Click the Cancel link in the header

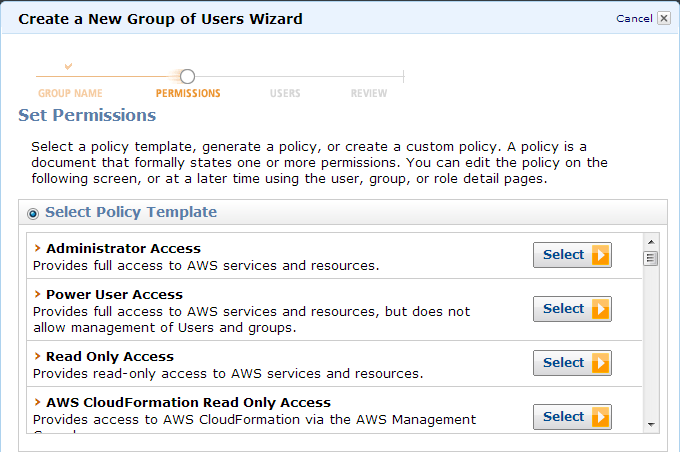coord(634,18)
